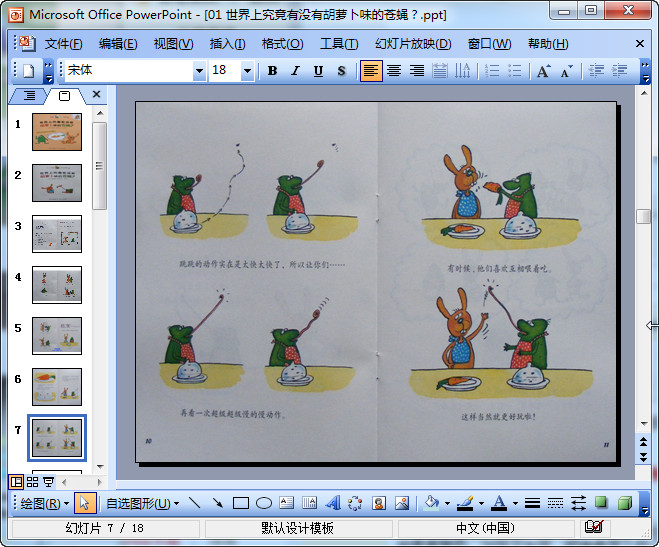Go to the previous slide using the double up arrow
The height and width of the screenshot is (547, 659).
(x=643, y=442)
